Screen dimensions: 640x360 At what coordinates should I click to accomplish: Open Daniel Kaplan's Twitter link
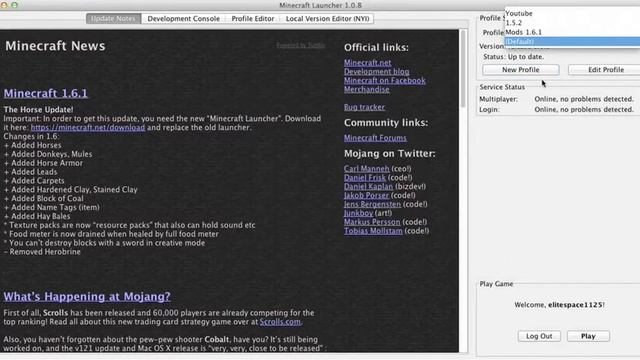tap(368, 187)
